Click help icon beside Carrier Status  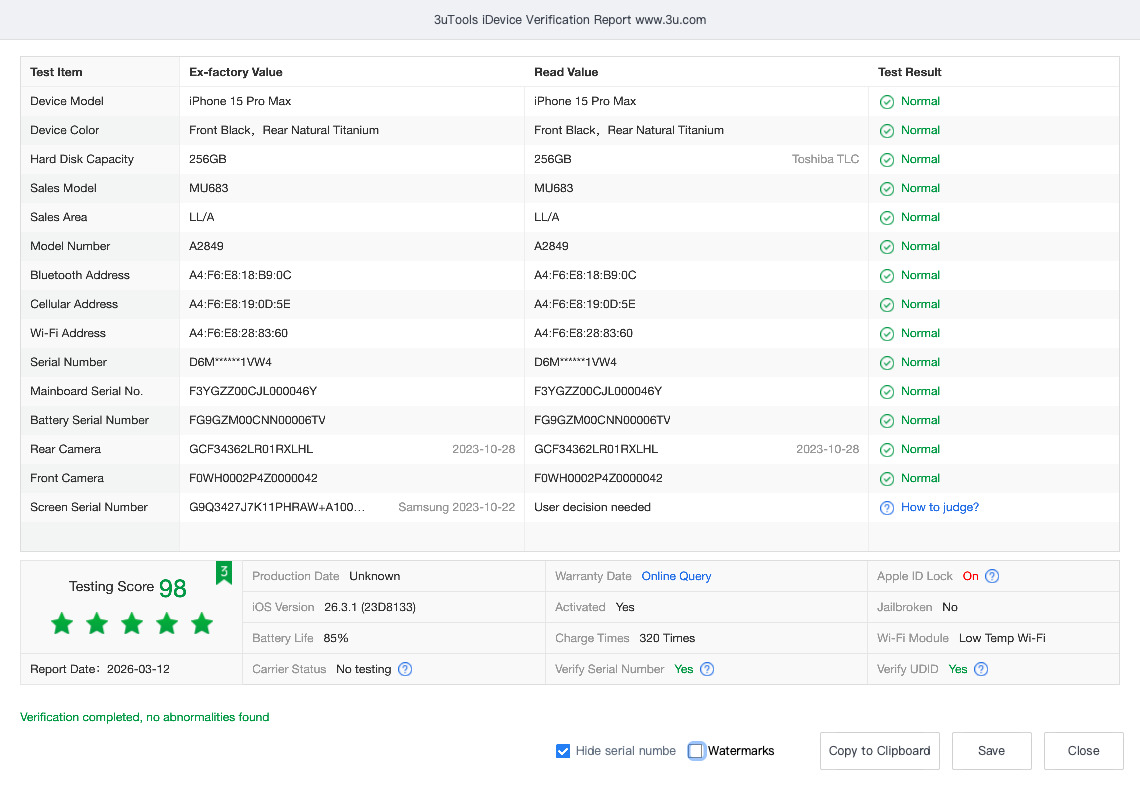[x=405, y=669]
